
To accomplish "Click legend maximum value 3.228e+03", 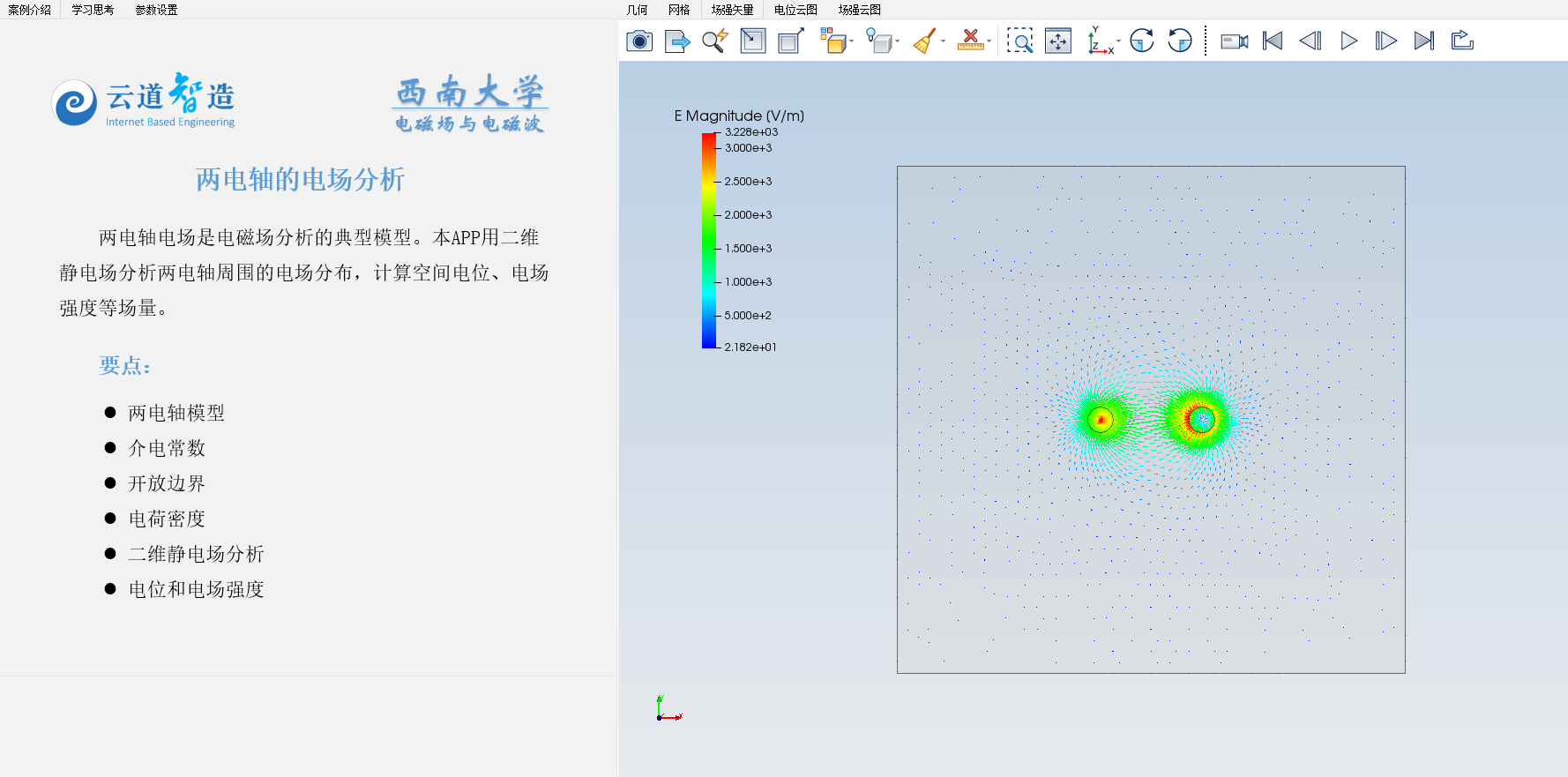I will [751, 132].
